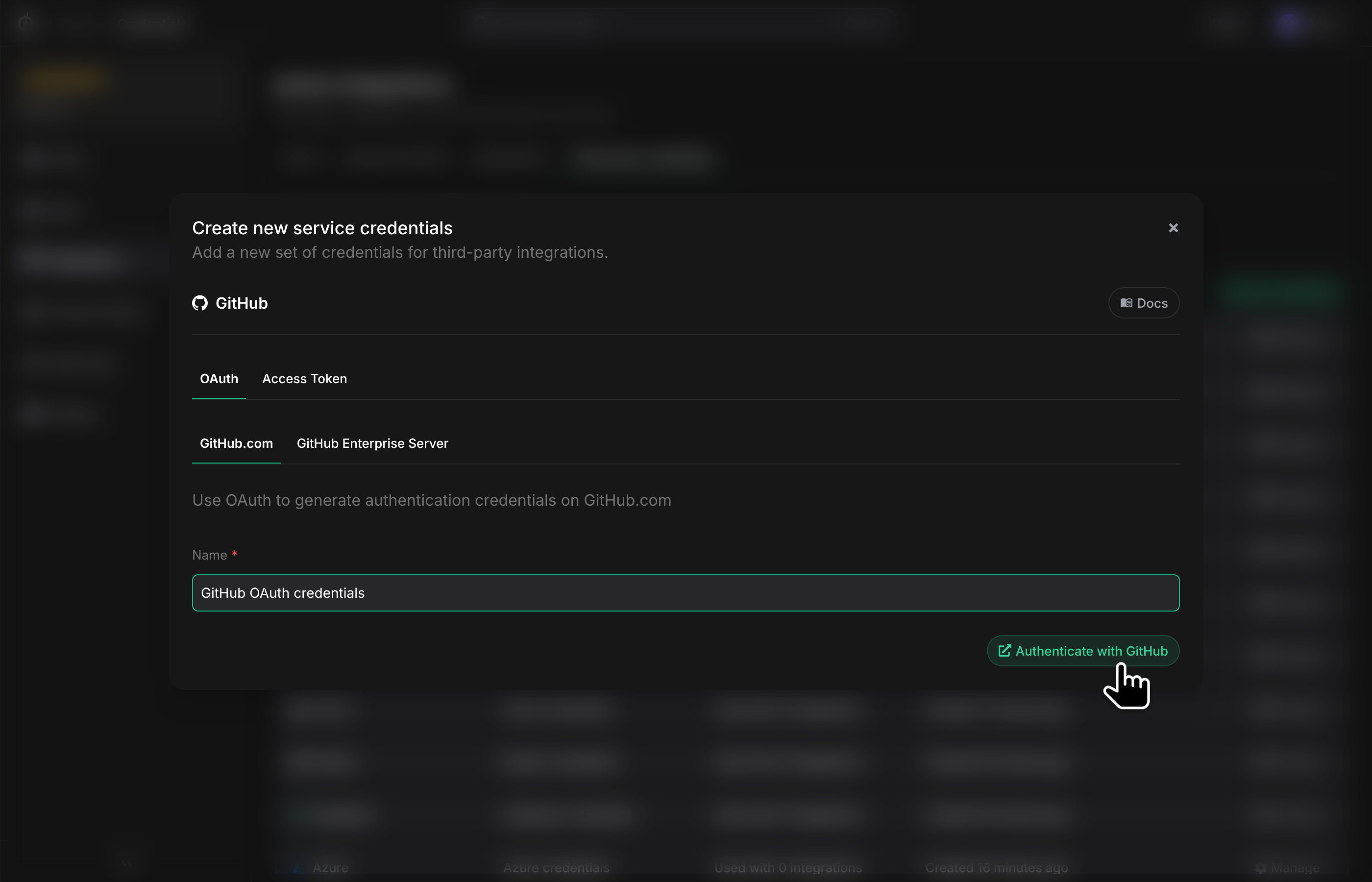Switch to the Access Token tab
Image resolution: width=1372 pixels, height=882 pixels.
click(x=305, y=379)
